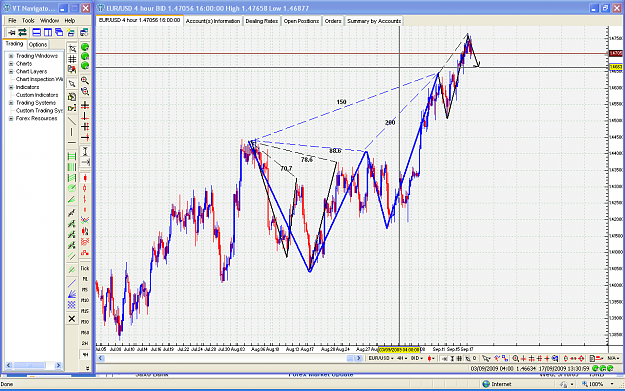Select the Tick timeframe button
Screen dimensions: 625x391
pyautogui.click(x=85, y=268)
